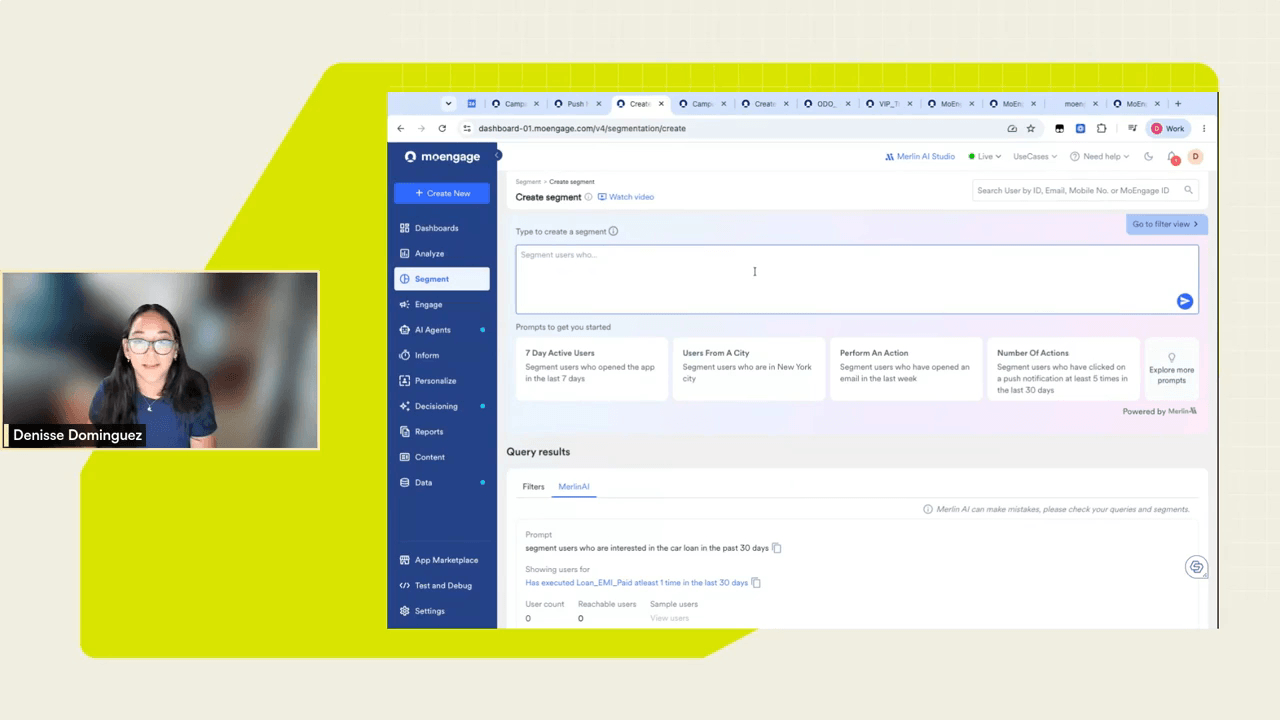Screen dimensions: 1280x720
Task: Collapse the sidebar with the arrow toggle
Action: click(497, 155)
